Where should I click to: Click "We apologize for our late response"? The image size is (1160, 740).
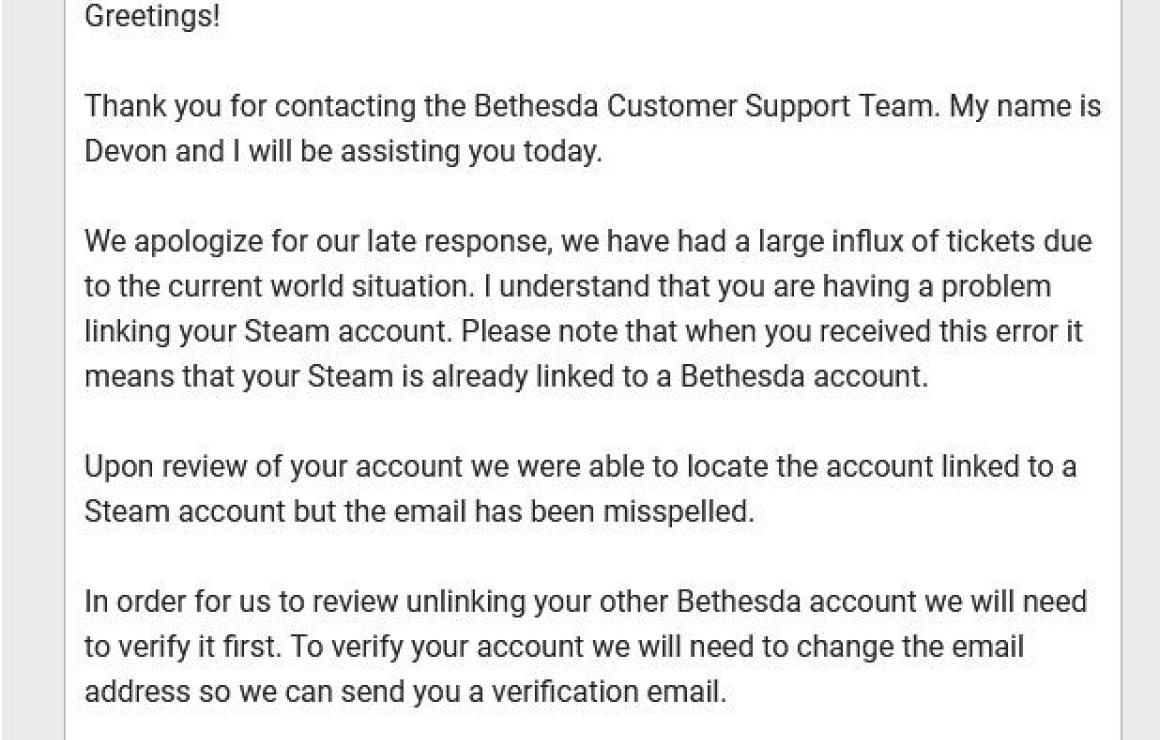[316, 241]
